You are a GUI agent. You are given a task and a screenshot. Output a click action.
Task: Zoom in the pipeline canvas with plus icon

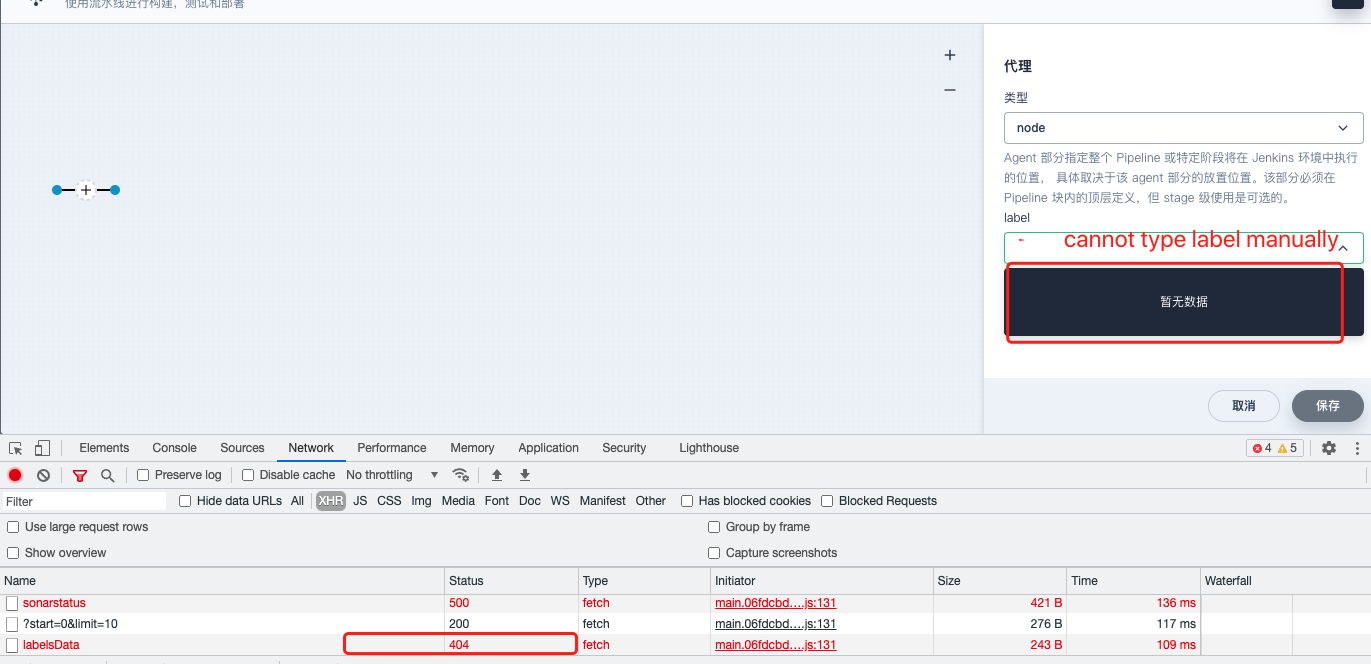pyautogui.click(x=950, y=55)
